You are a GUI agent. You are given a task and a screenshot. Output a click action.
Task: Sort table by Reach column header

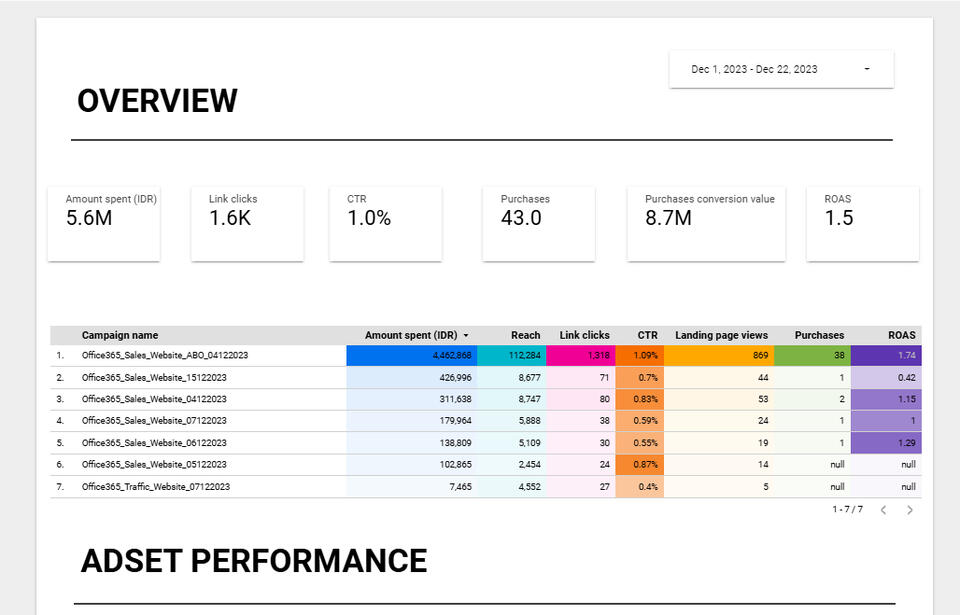(x=525, y=336)
